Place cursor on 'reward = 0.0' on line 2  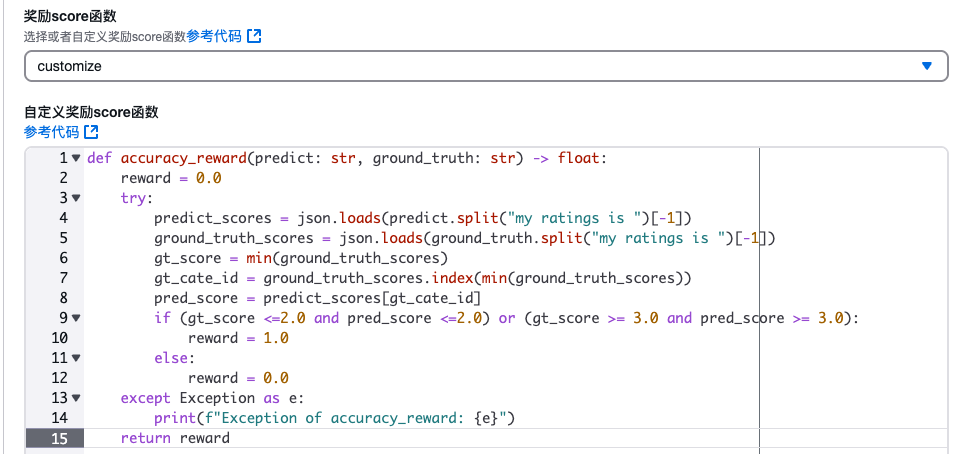[x=171, y=178]
